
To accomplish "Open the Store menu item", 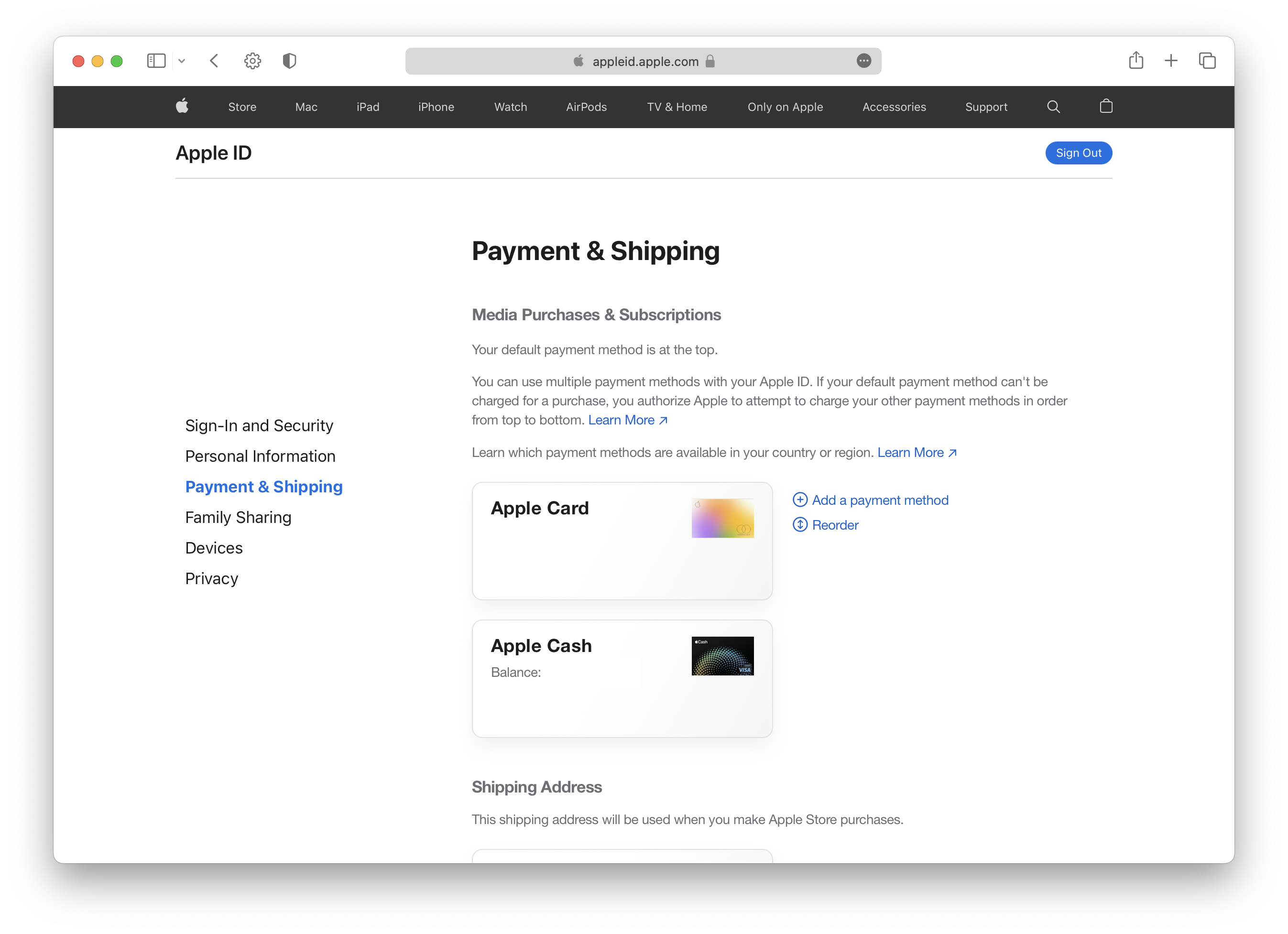I will click(x=242, y=107).
